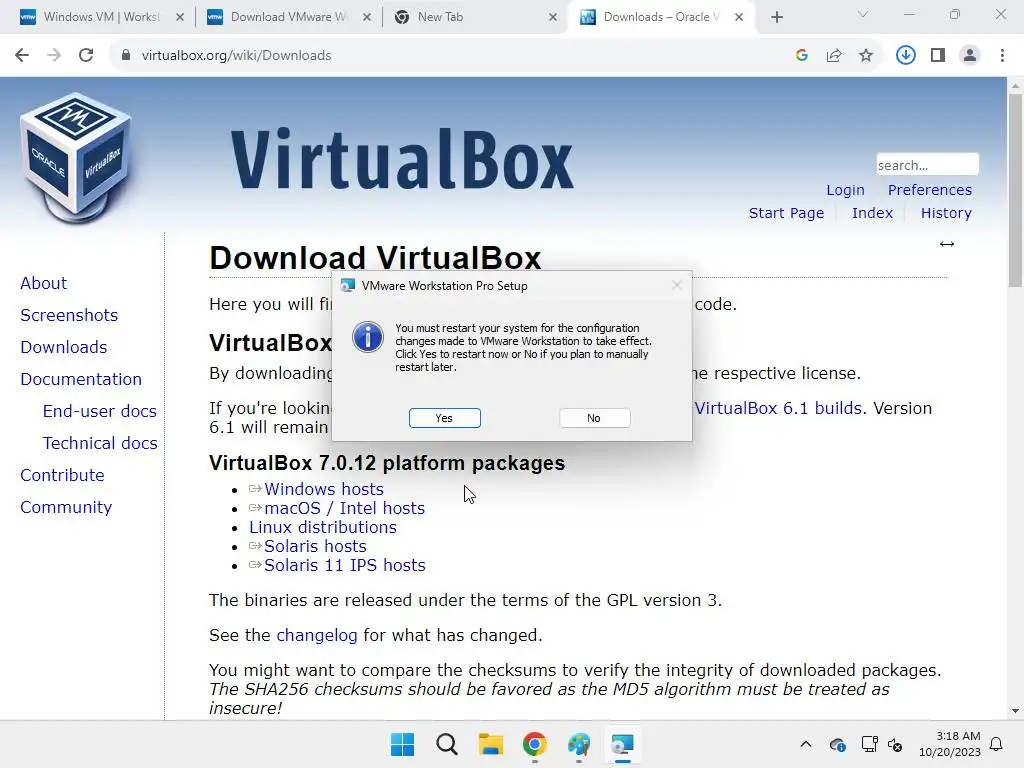This screenshot has height=768, width=1024.
Task: Click the width-toggle double-arrow icon
Action: [947, 244]
